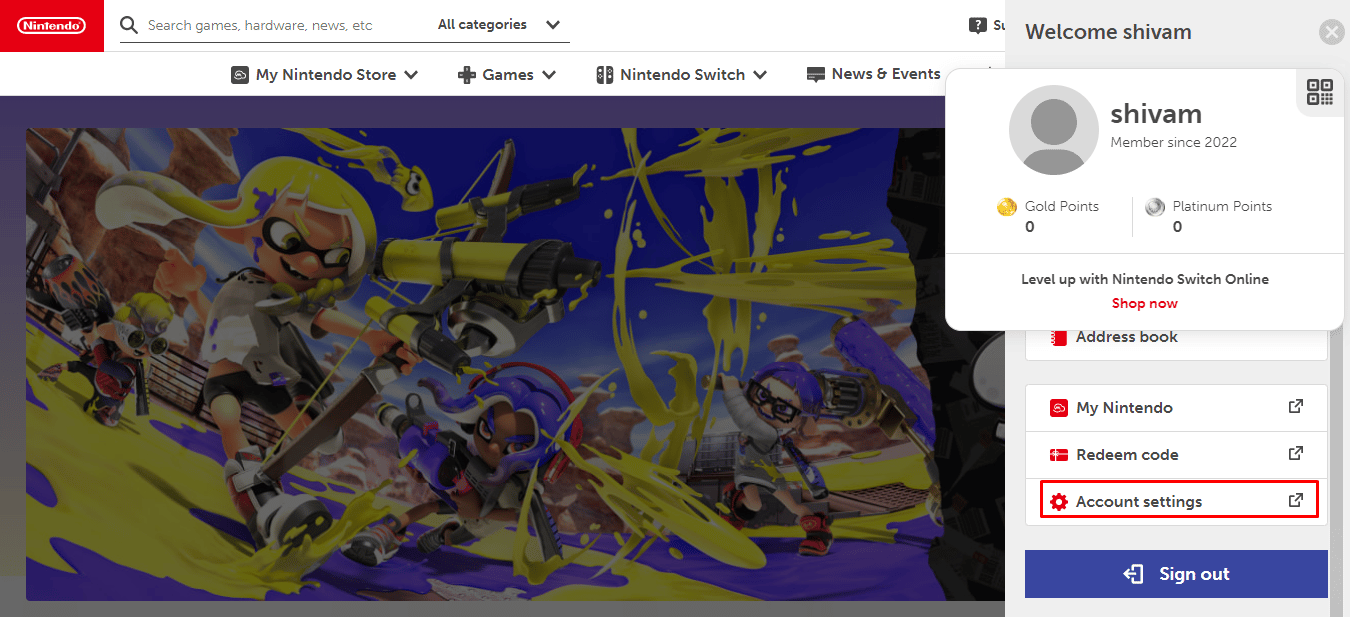
Task: Click the Platinum Points coin icon
Action: coord(1155,207)
